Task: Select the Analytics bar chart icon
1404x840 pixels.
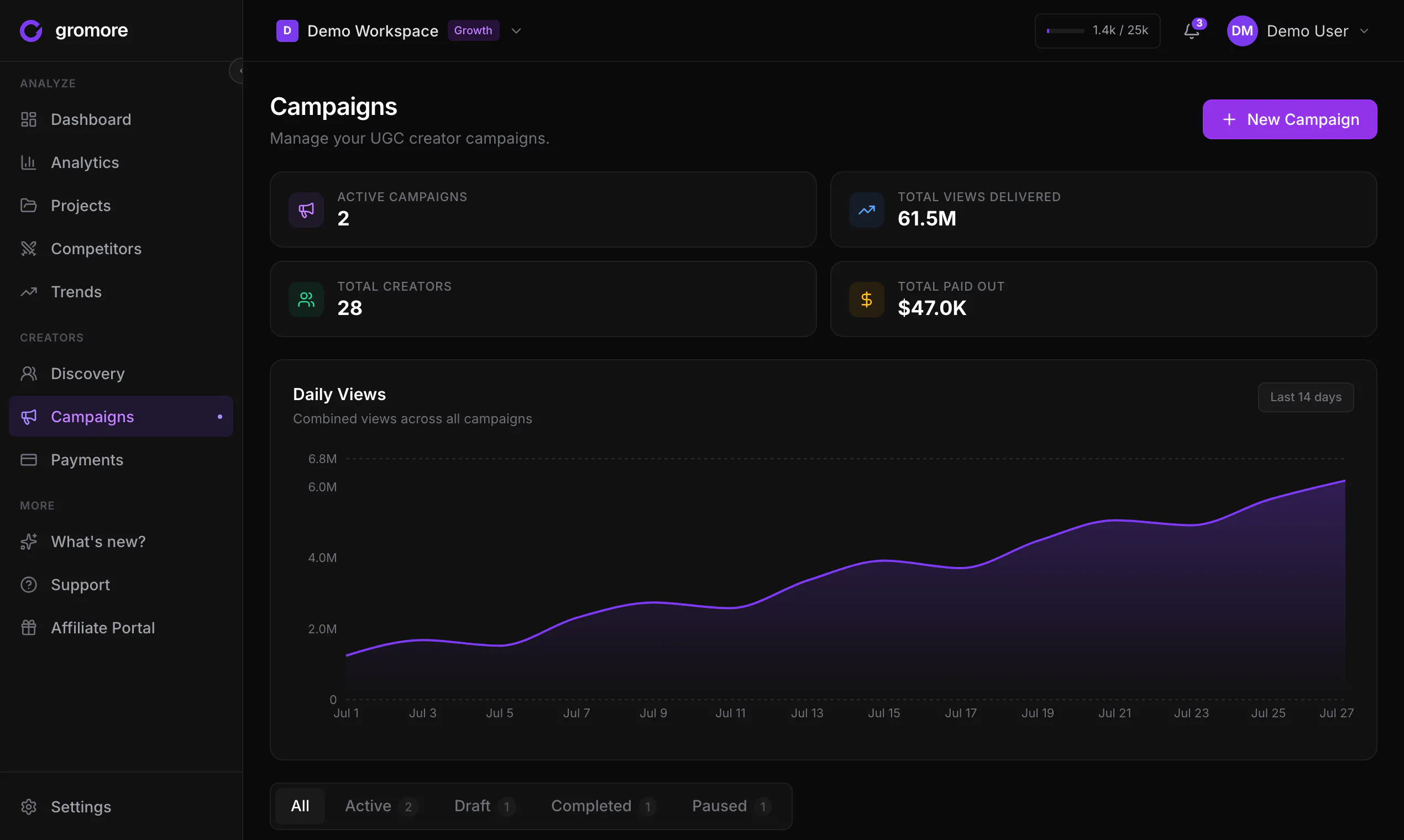Action: click(28, 162)
